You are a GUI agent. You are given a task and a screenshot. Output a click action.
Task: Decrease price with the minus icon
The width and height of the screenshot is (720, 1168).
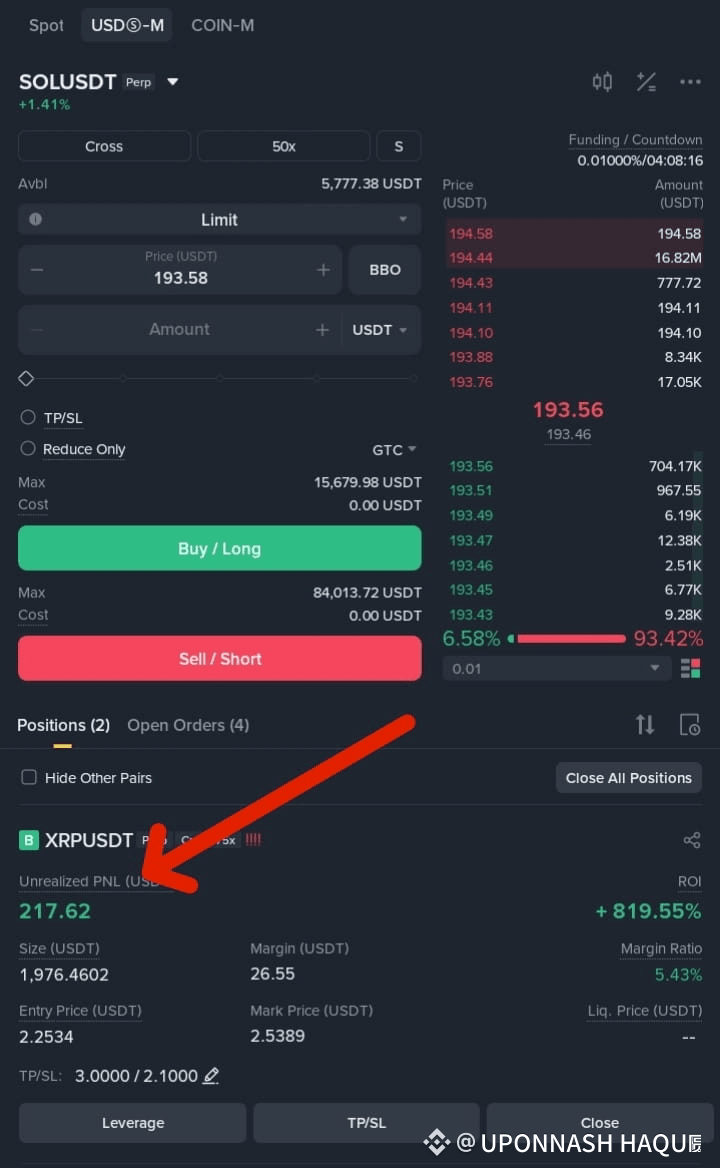(37, 270)
